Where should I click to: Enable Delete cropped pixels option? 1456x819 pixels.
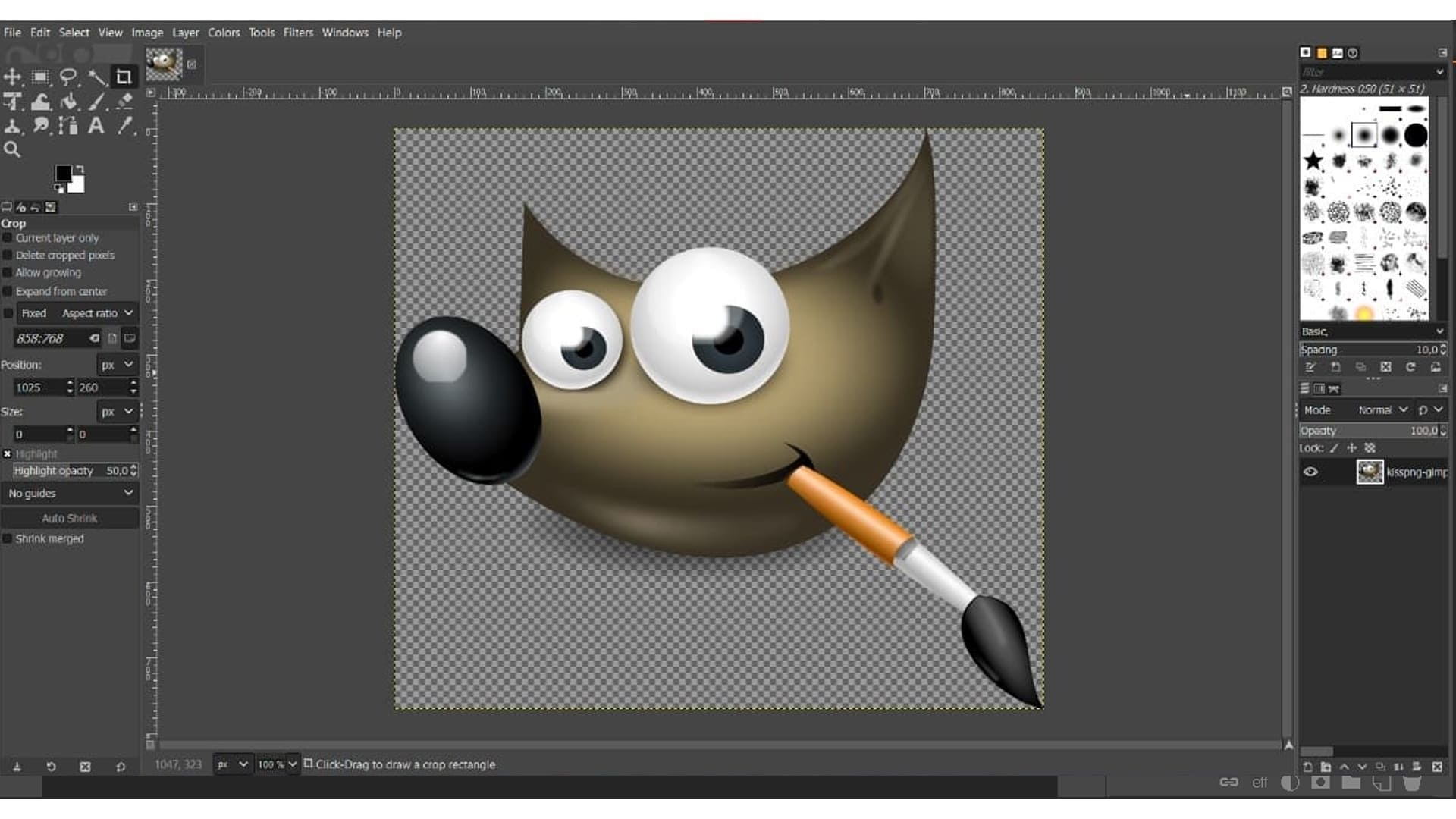pyautogui.click(x=8, y=256)
